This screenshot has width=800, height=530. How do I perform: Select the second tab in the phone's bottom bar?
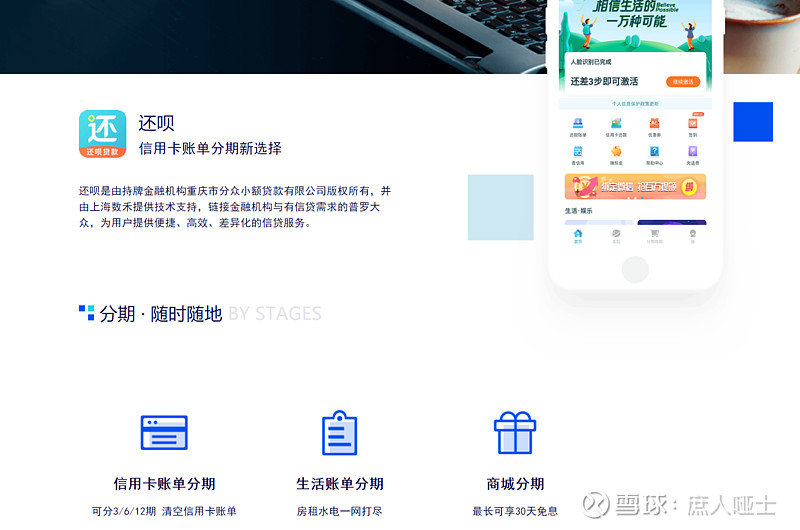(616, 236)
